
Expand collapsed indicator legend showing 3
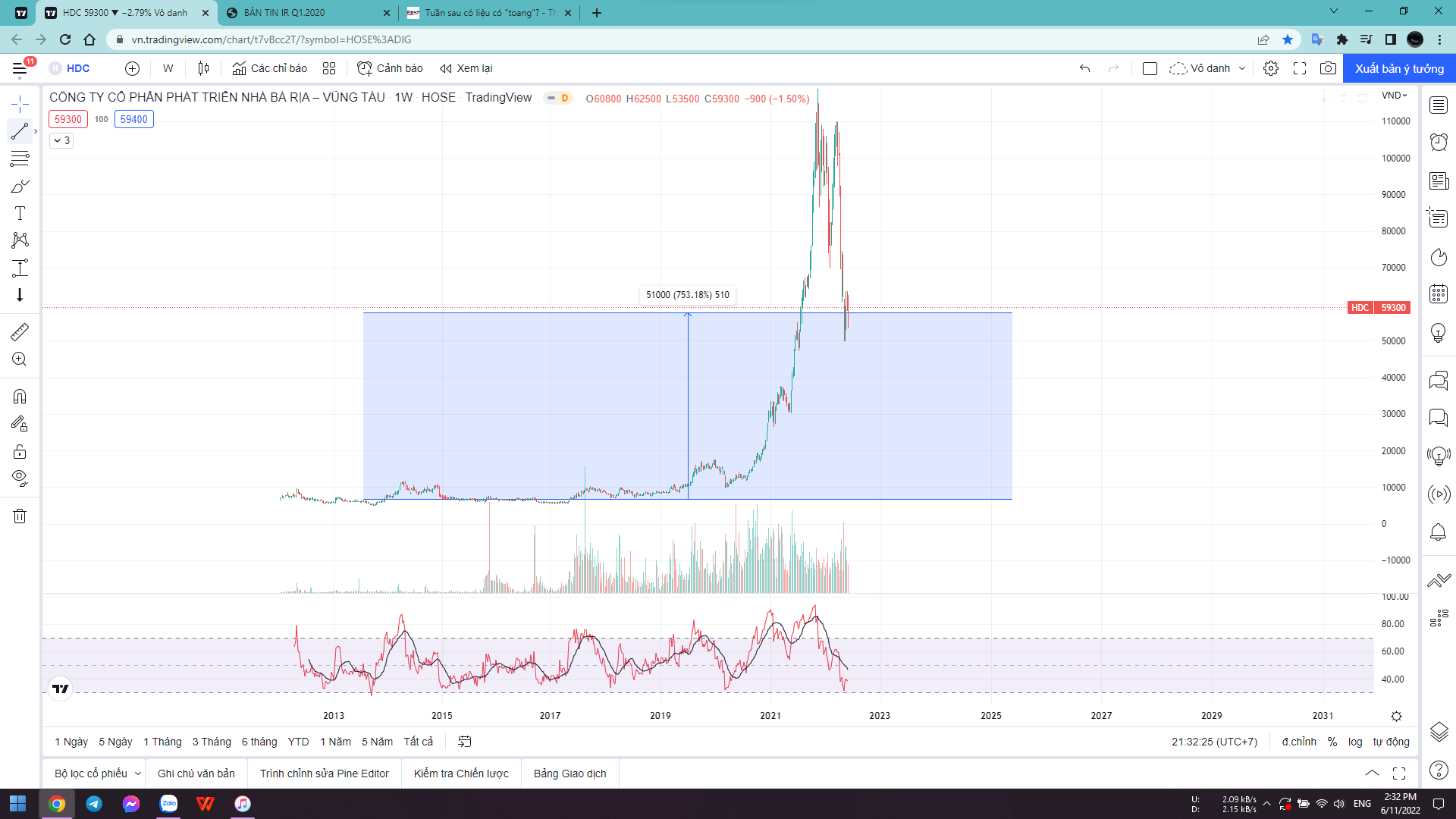[x=61, y=140]
